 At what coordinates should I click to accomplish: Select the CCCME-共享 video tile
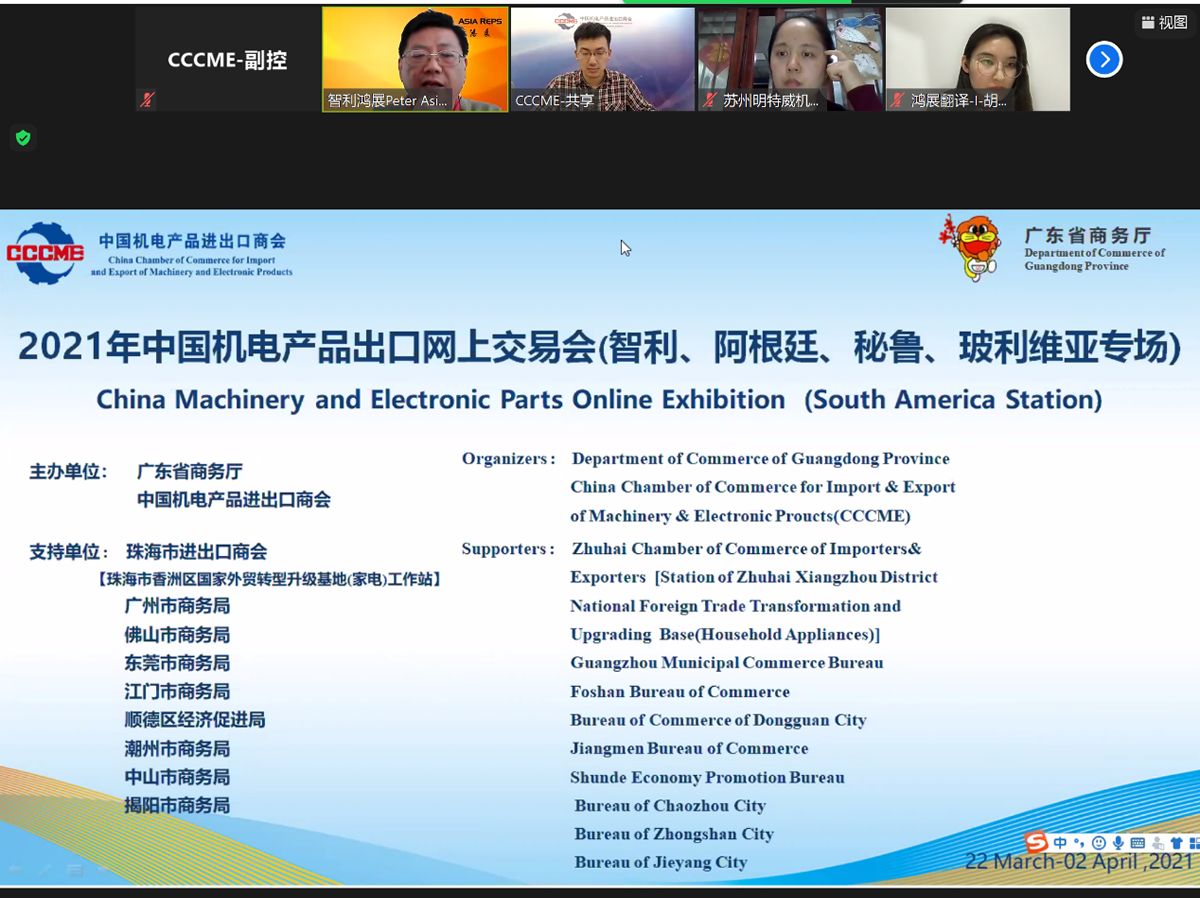pos(602,60)
